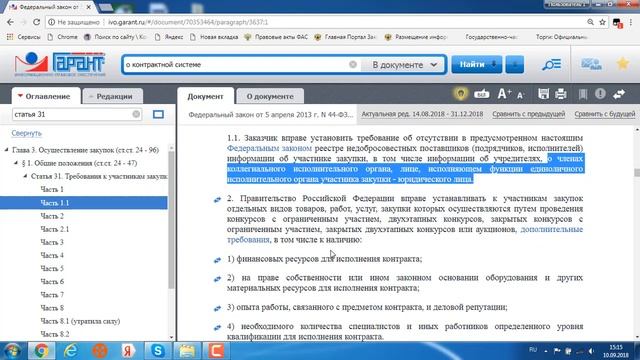Image resolution: width=640 pixels, height=360 pixels.
Task: Click the 'Актуальная ред. 14.08.2018' label
Action: tap(422, 114)
